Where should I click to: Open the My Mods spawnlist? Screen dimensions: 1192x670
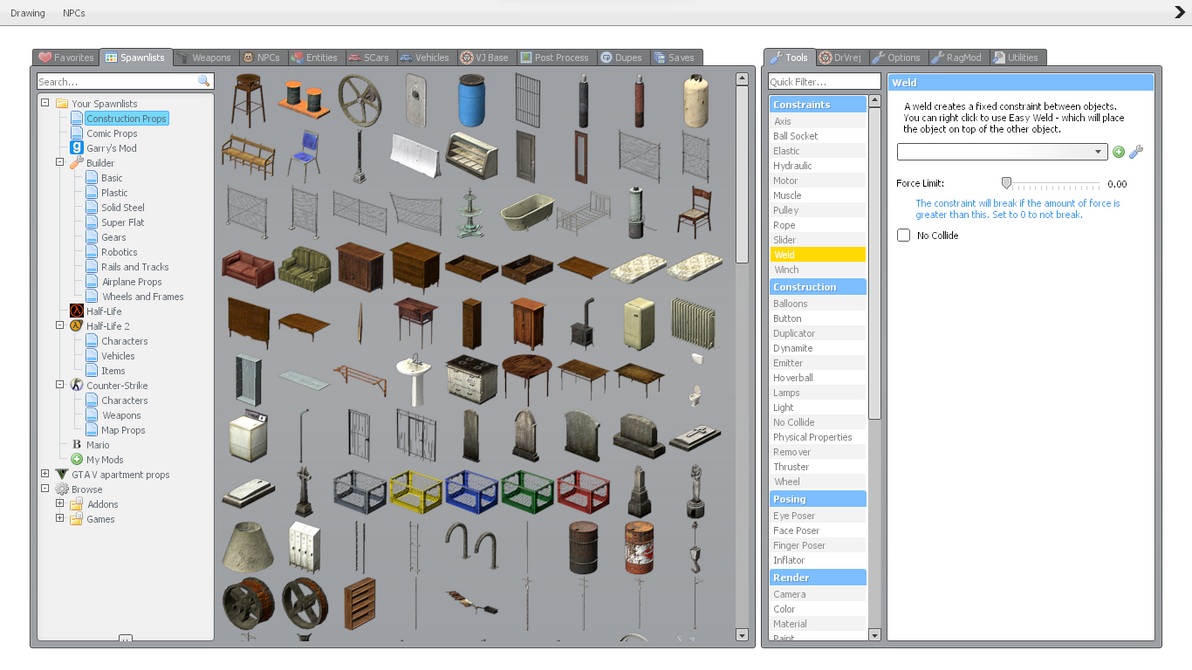tap(104, 459)
